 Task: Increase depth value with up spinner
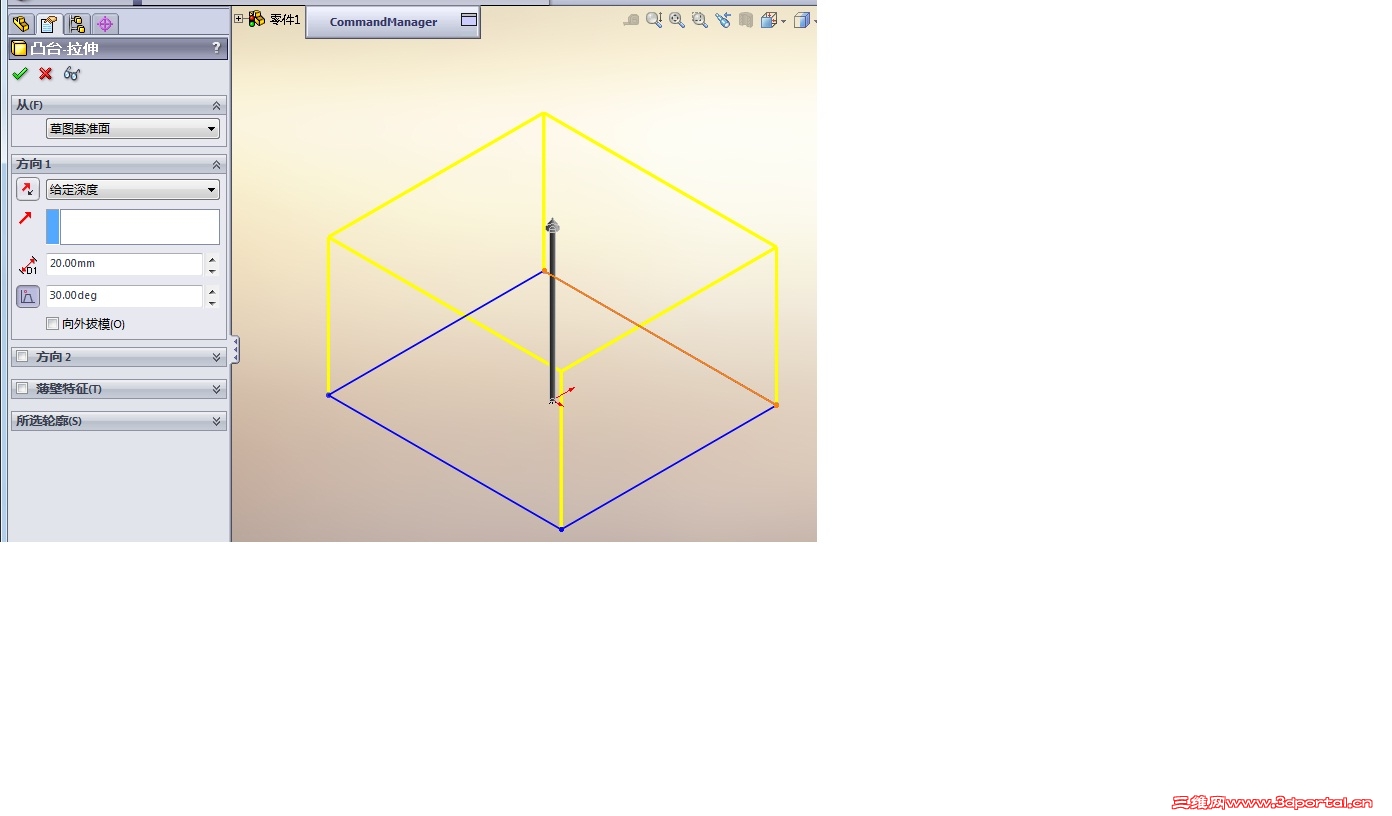[x=212, y=259]
